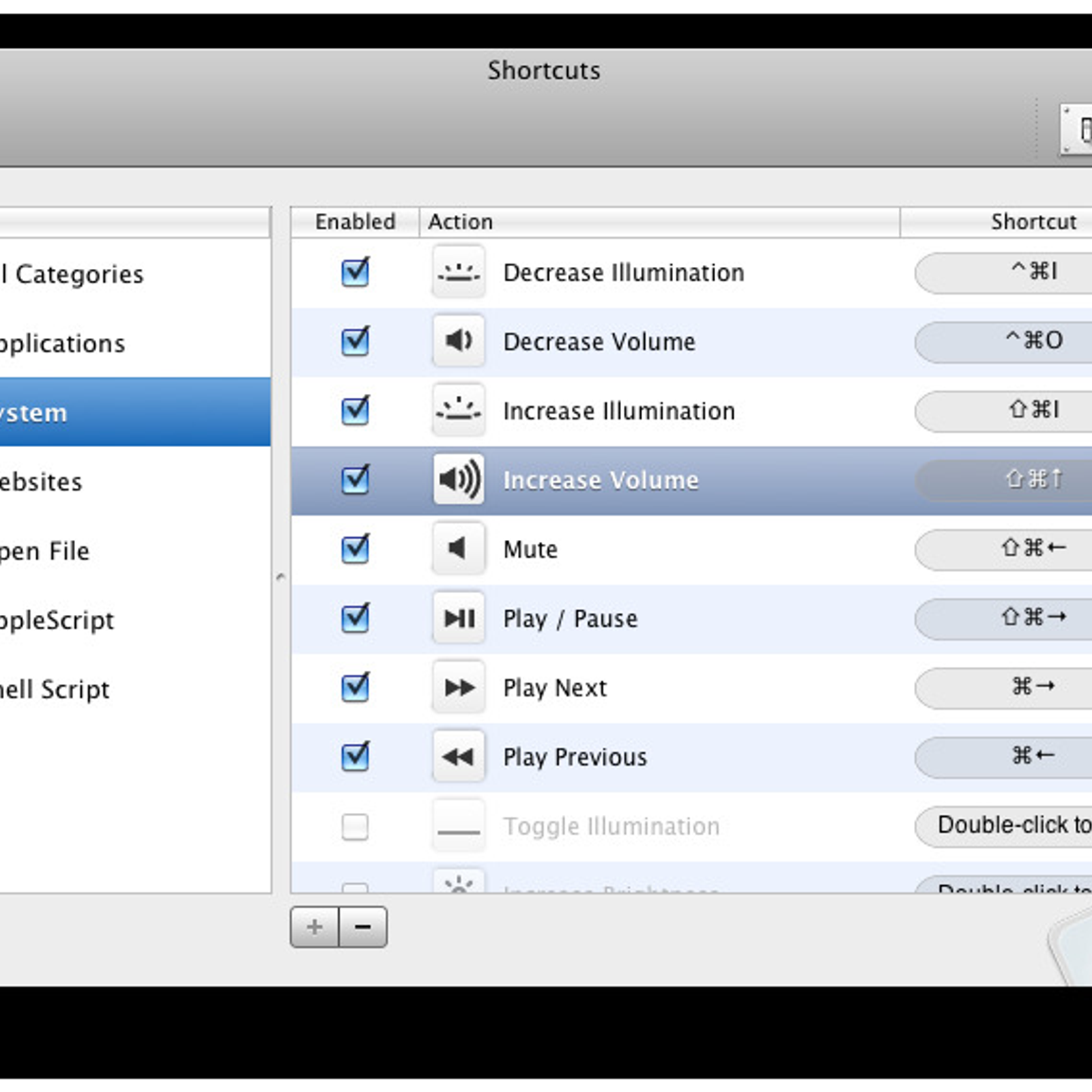Choose the Shell Script category
The width and height of the screenshot is (1092, 1092).
click(x=135, y=689)
